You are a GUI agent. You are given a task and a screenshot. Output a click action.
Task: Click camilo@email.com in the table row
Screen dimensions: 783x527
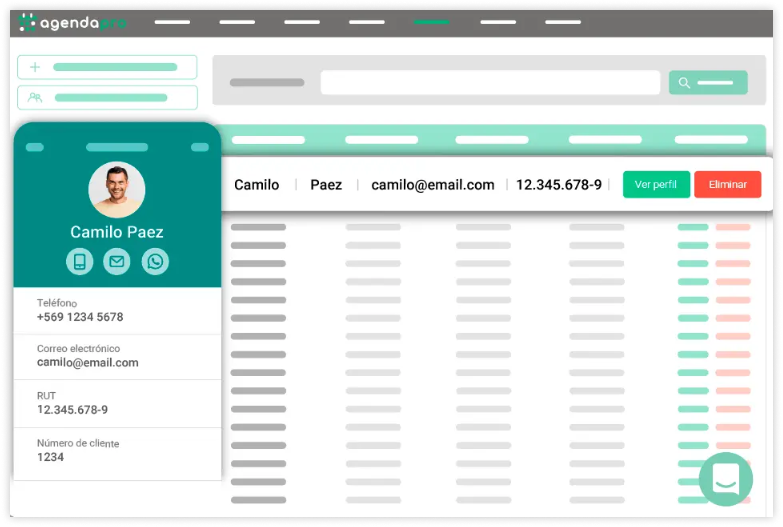coord(433,185)
